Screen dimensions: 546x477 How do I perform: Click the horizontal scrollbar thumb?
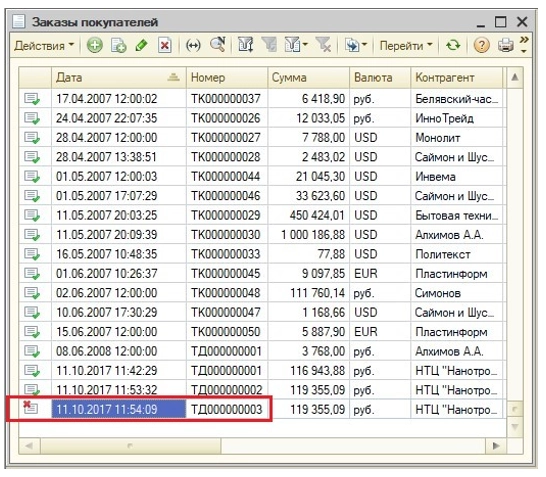tap(130, 446)
